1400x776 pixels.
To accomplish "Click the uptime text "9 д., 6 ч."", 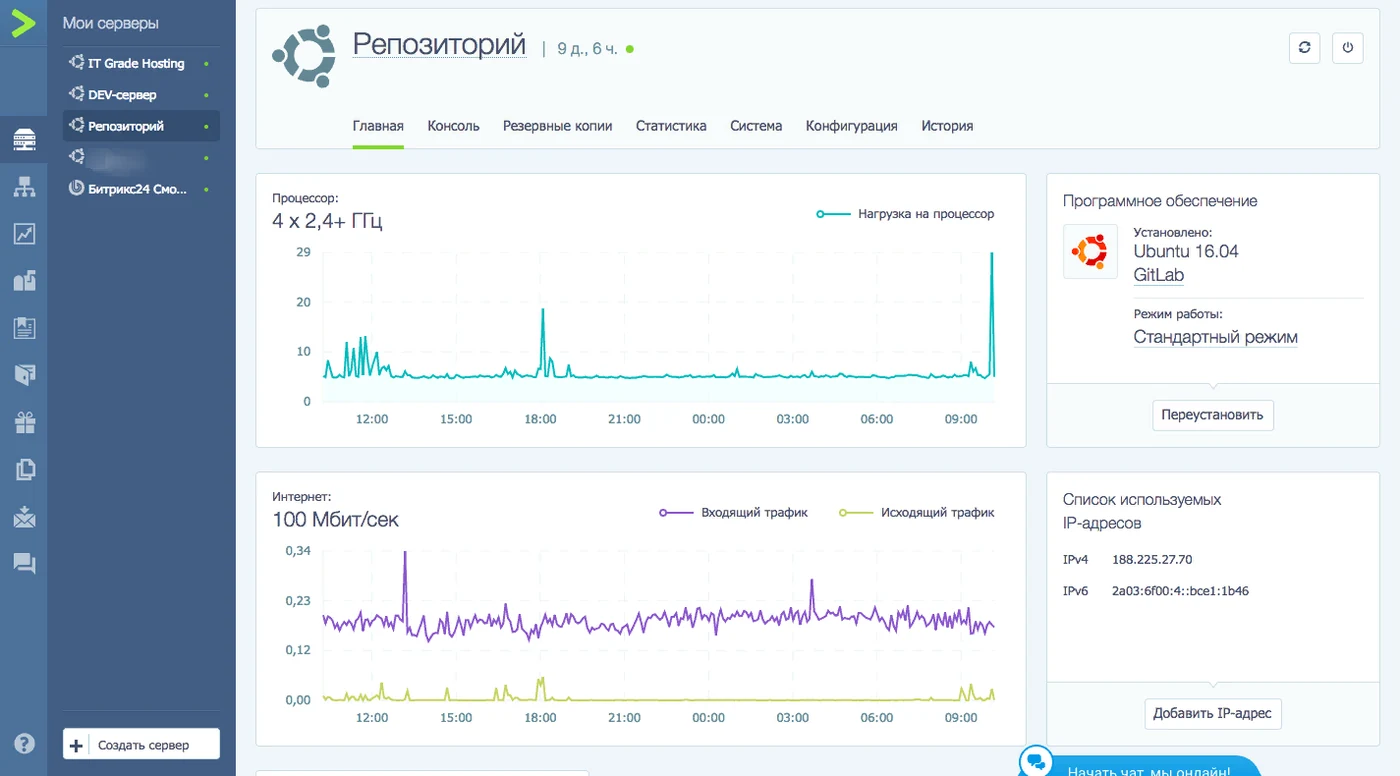I will [x=587, y=48].
